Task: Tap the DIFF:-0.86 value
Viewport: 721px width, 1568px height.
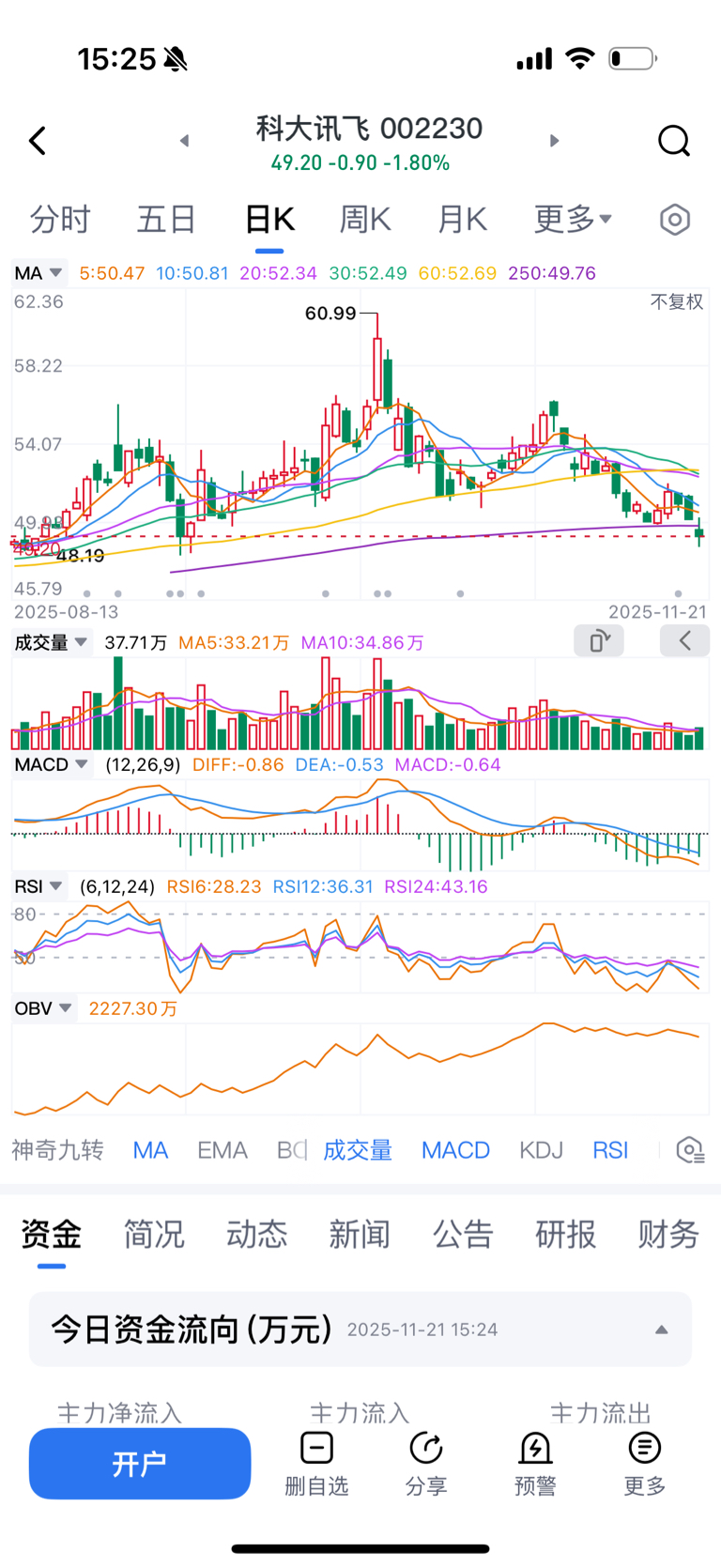Action: pyautogui.click(x=238, y=765)
